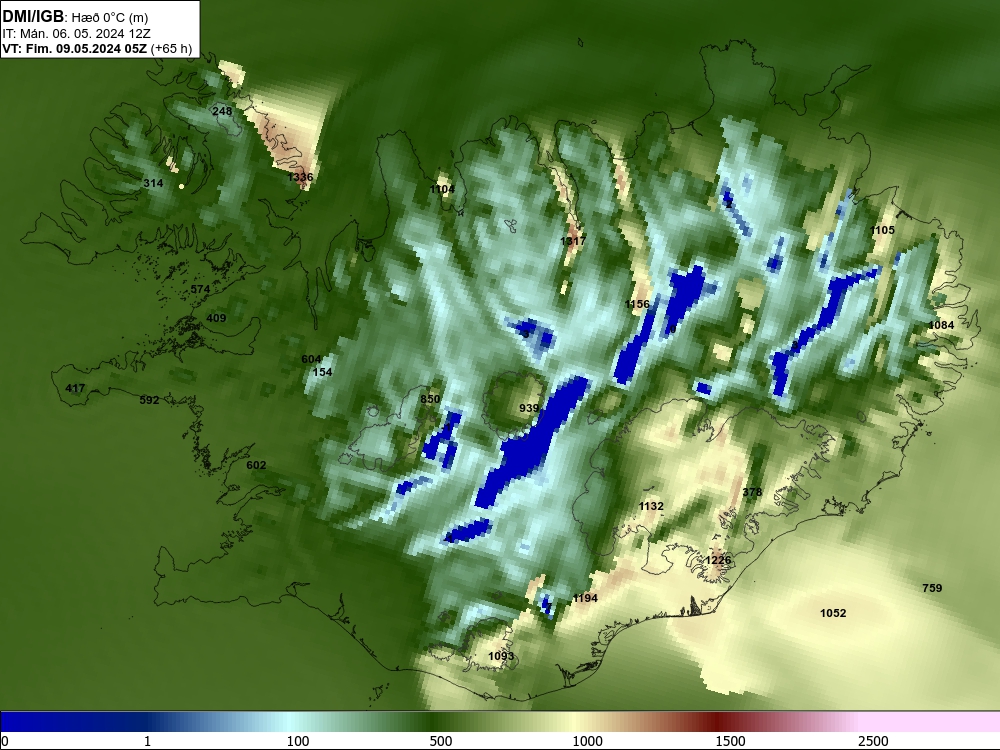Viewport: 1000px width, 750px height.
Task: Click the 409 height value
Action: 216,318
